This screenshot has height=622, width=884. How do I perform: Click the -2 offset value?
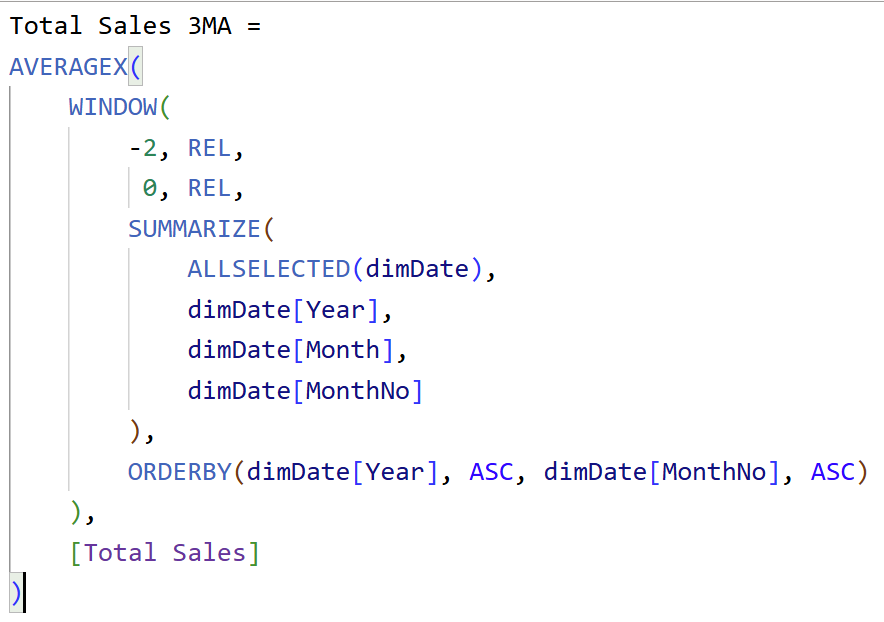pos(143,148)
